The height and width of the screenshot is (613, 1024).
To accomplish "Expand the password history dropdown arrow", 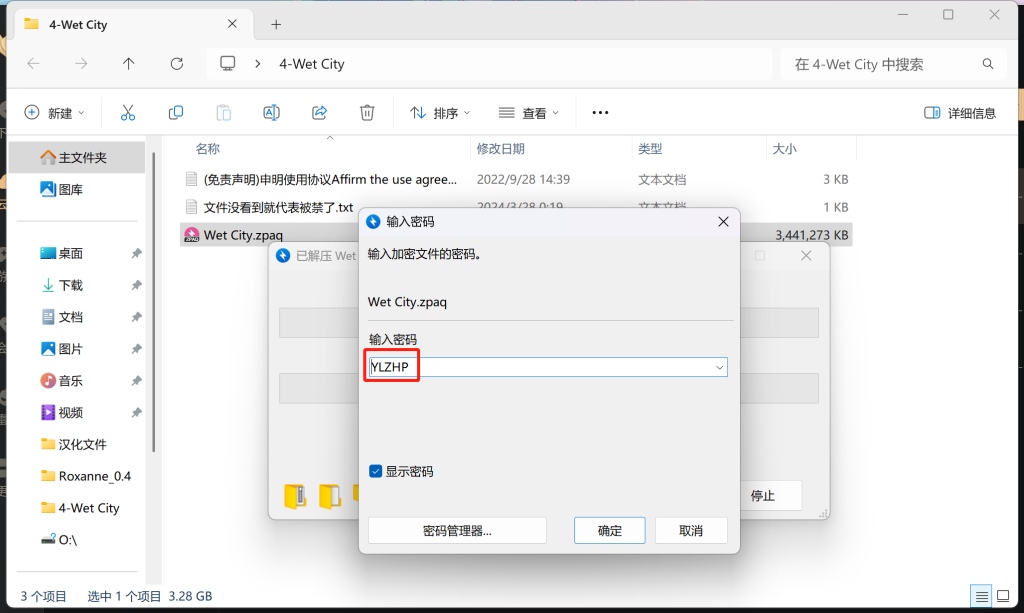I will coord(719,368).
